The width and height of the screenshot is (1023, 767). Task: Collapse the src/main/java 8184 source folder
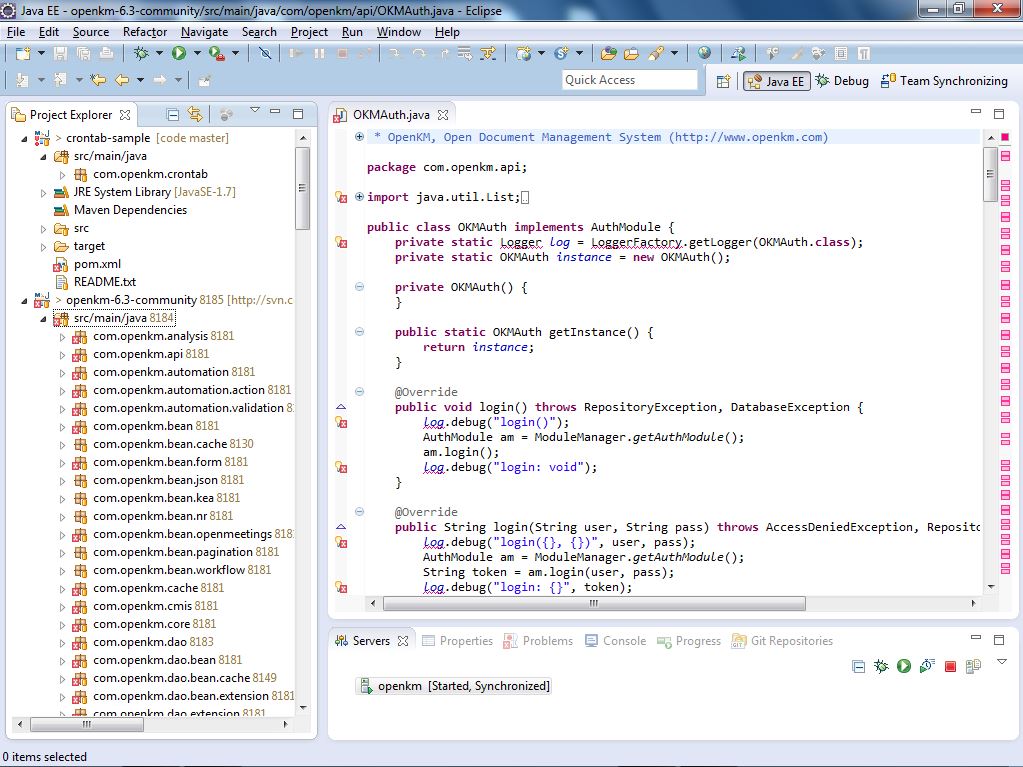[x=43, y=319]
